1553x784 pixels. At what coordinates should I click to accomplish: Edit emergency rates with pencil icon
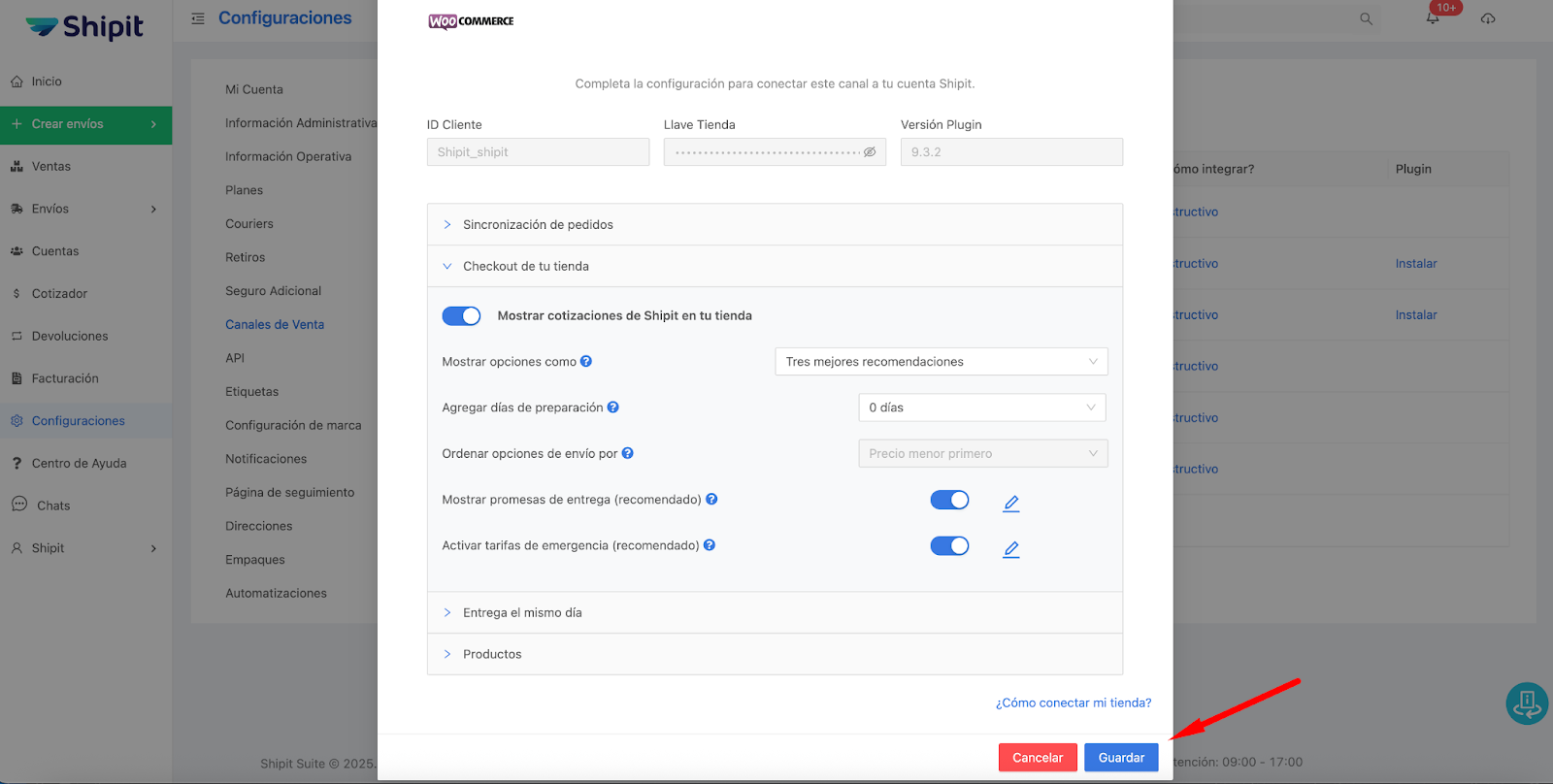coord(1010,549)
